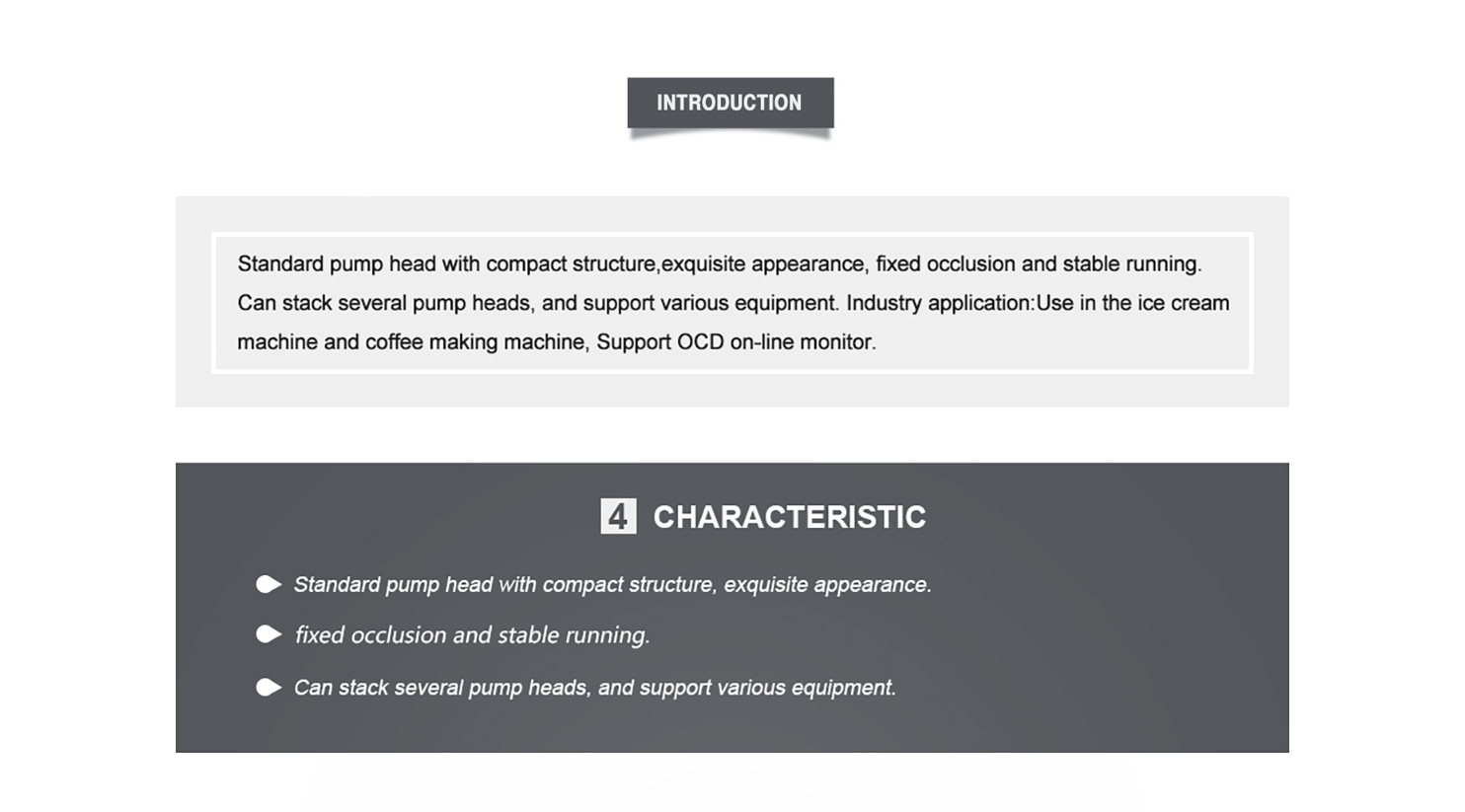Click the word 'exquisite appearance' in the first bullet

827,585
